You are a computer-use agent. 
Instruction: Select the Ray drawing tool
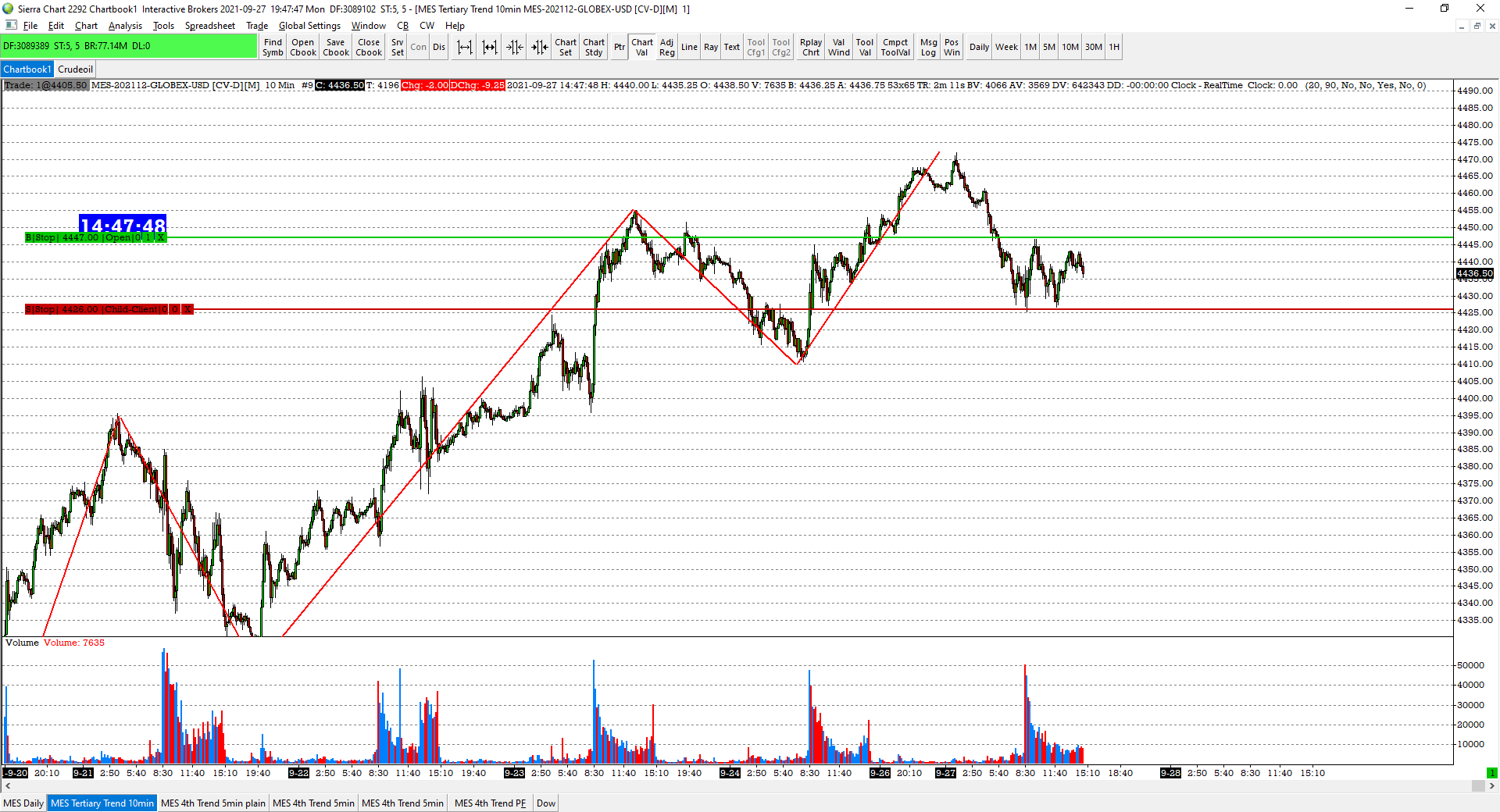click(x=711, y=47)
